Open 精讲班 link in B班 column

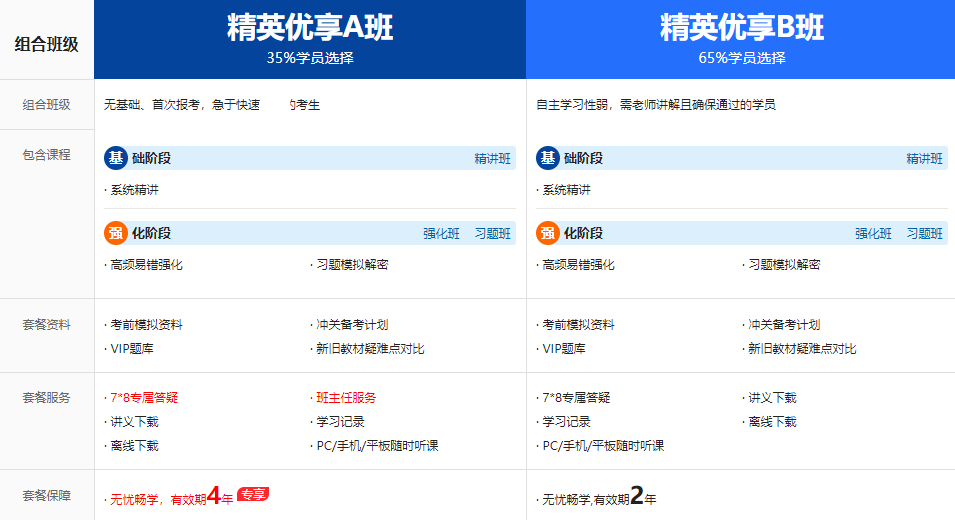(x=924, y=158)
